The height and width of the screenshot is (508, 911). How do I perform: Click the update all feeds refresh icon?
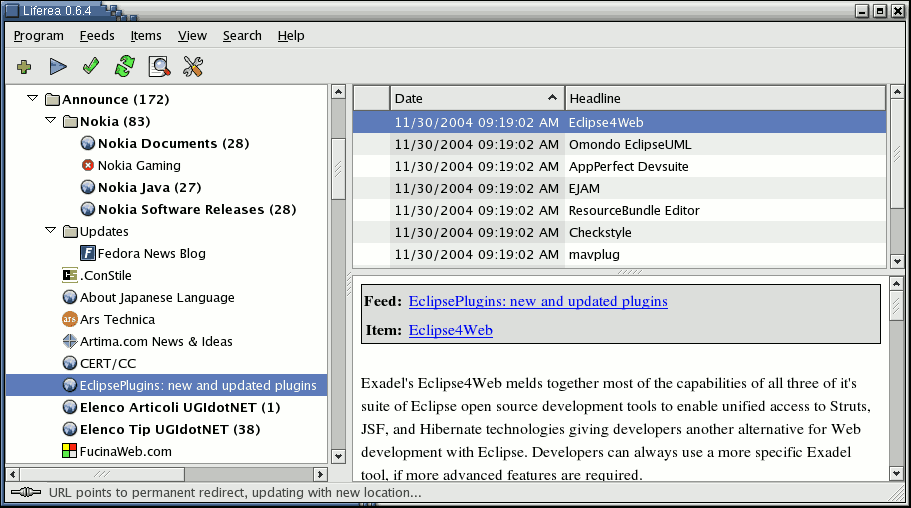coord(125,66)
